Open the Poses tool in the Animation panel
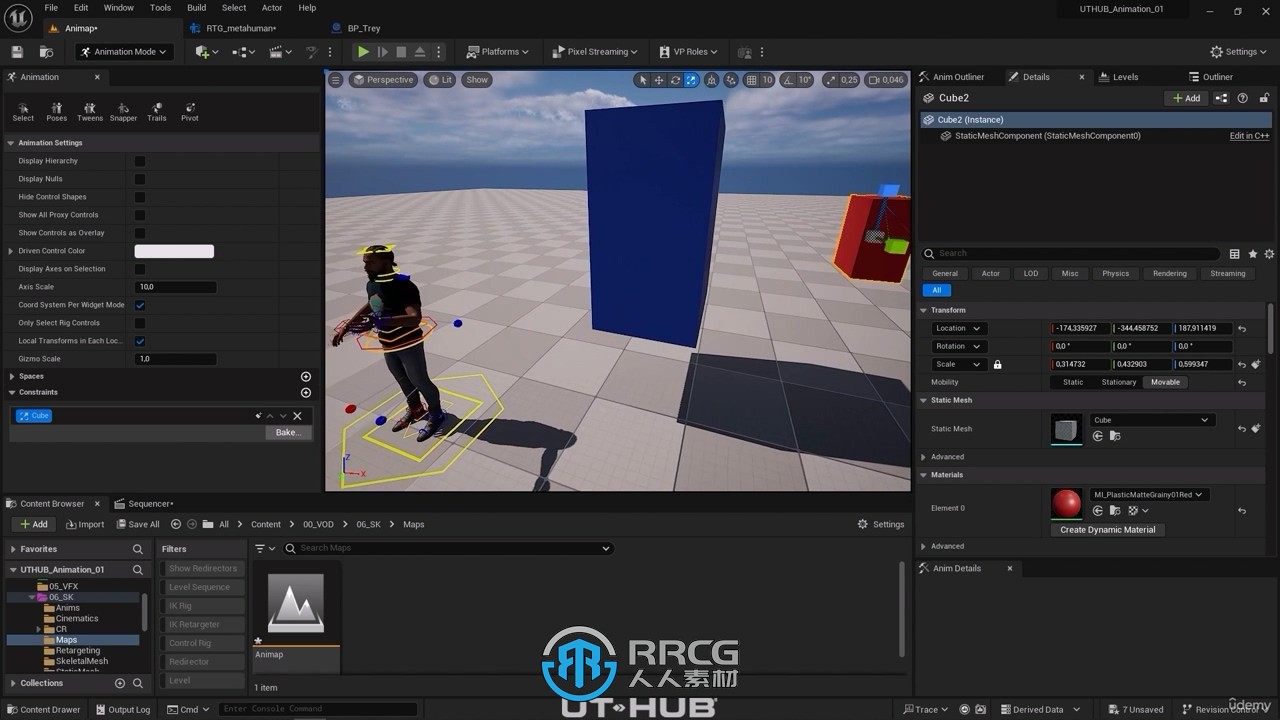1280x720 pixels. coord(57,111)
